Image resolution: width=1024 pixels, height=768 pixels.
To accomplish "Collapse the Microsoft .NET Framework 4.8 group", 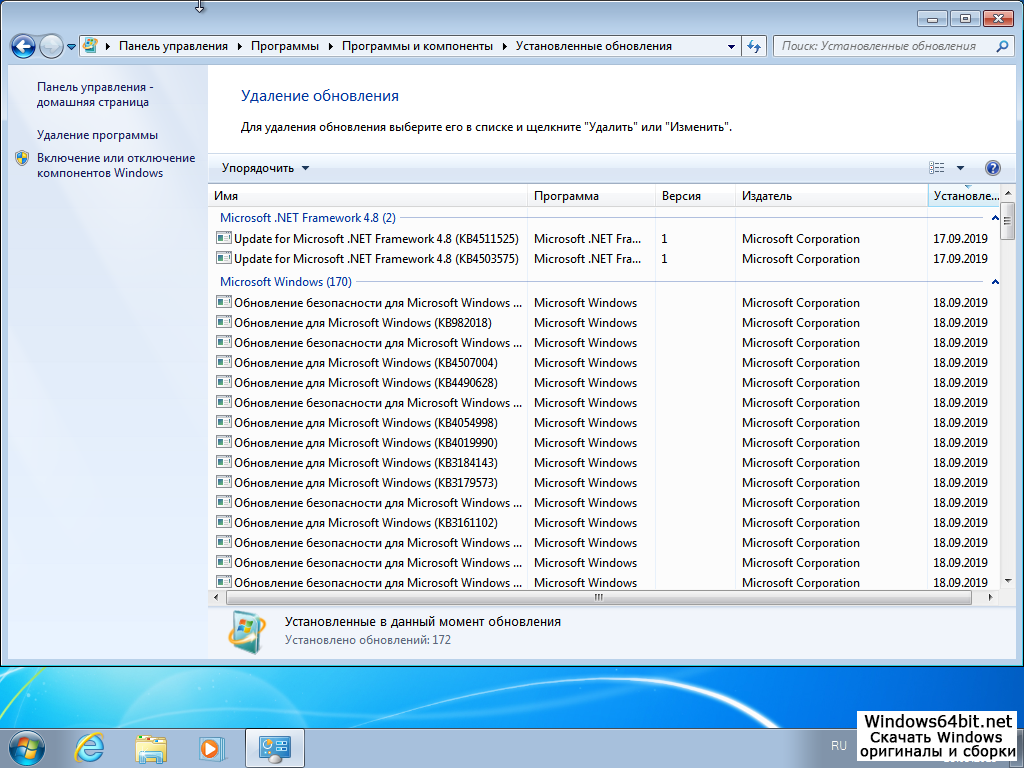I will click(x=994, y=218).
